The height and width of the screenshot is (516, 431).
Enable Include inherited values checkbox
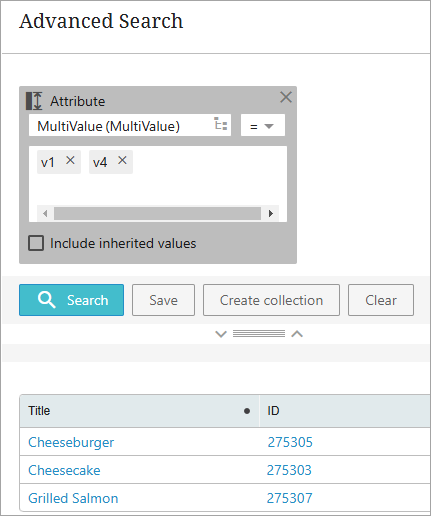pyautogui.click(x=36, y=243)
